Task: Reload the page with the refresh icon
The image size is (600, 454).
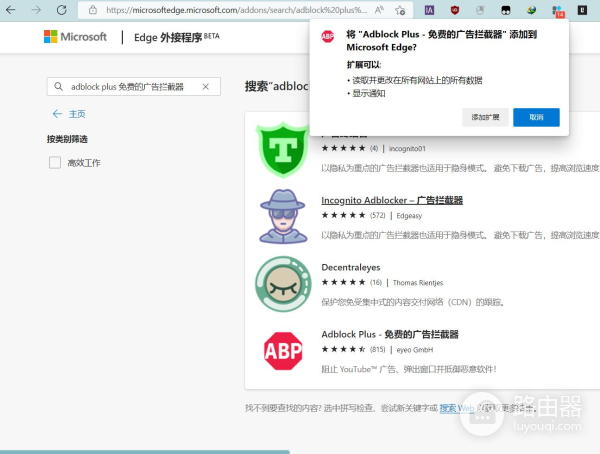Action: point(62,10)
